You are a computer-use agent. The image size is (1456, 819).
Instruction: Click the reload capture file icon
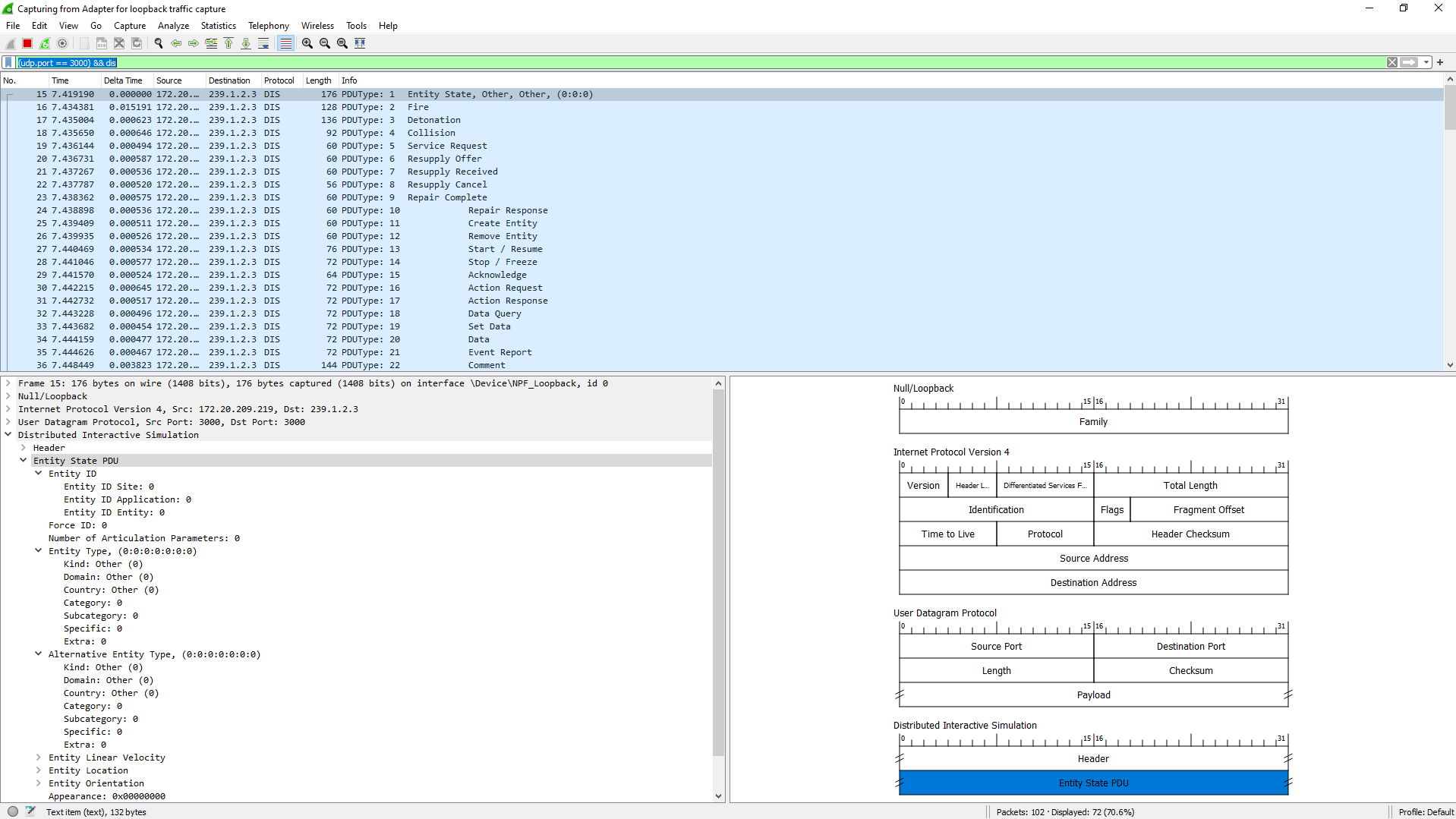137,43
